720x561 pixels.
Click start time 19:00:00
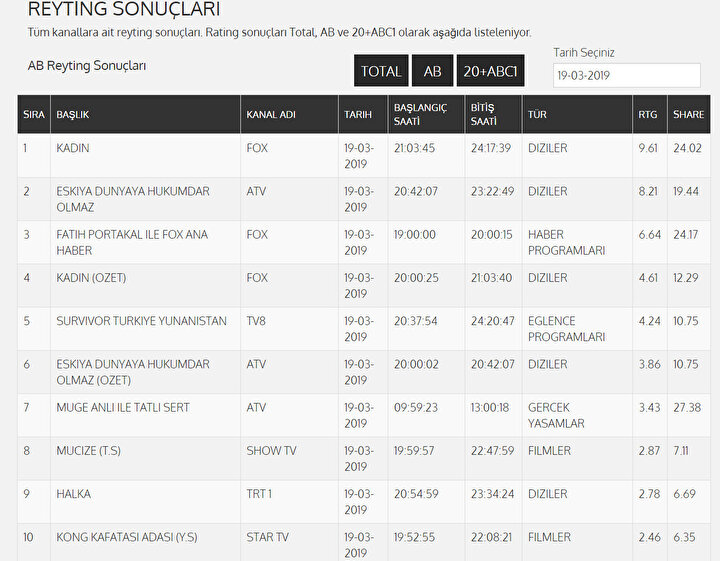click(x=415, y=235)
